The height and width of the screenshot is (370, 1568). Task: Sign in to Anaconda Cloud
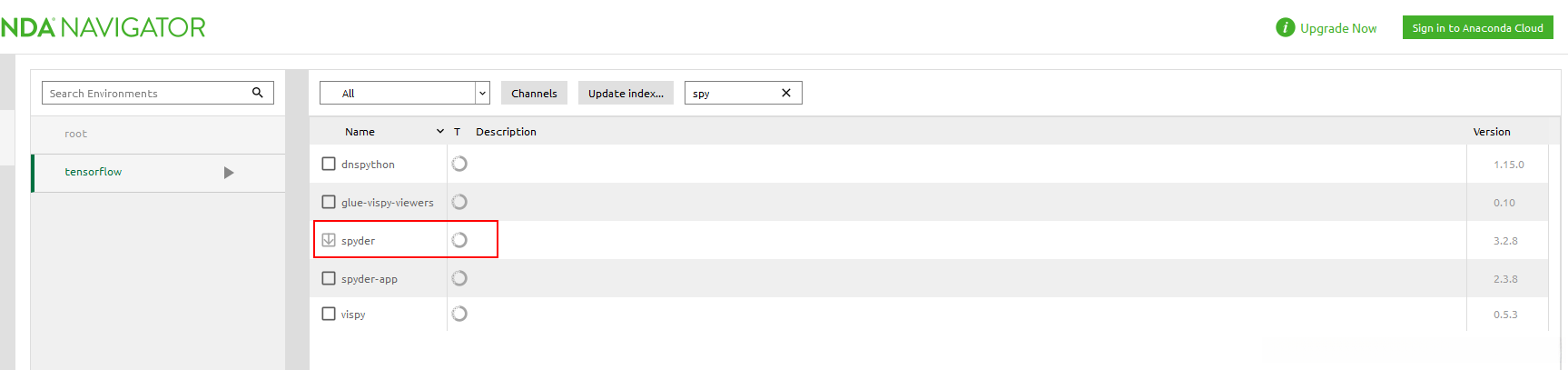pyautogui.click(x=1477, y=28)
